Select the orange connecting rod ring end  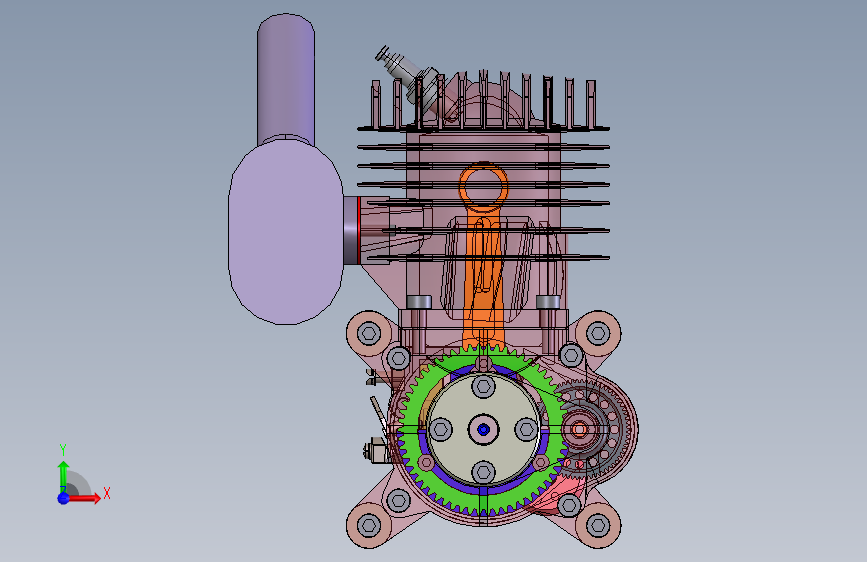pyautogui.click(x=483, y=187)
